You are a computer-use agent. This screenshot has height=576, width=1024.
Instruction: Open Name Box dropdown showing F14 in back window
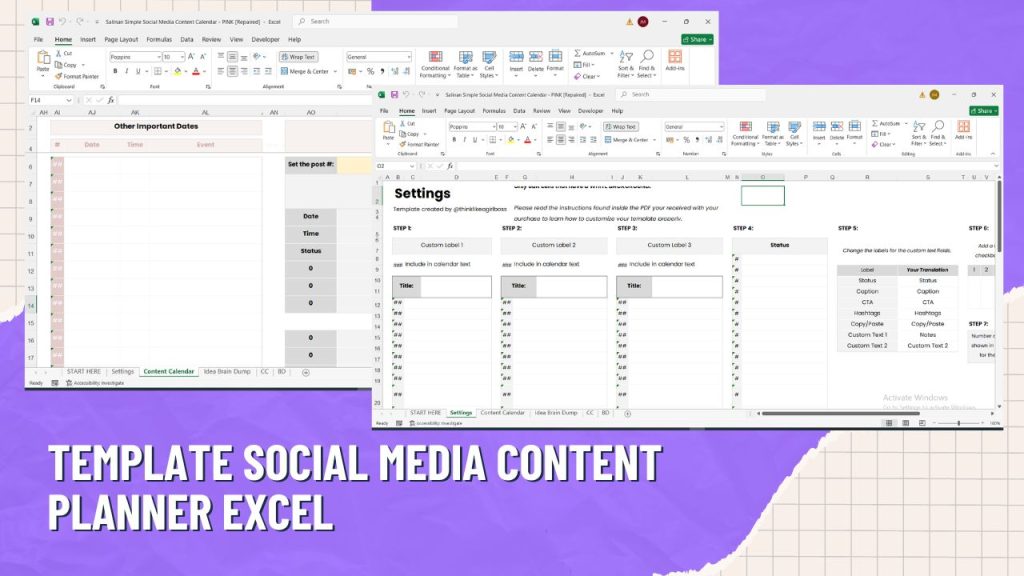pyautogui.click(x=69, y=100)
